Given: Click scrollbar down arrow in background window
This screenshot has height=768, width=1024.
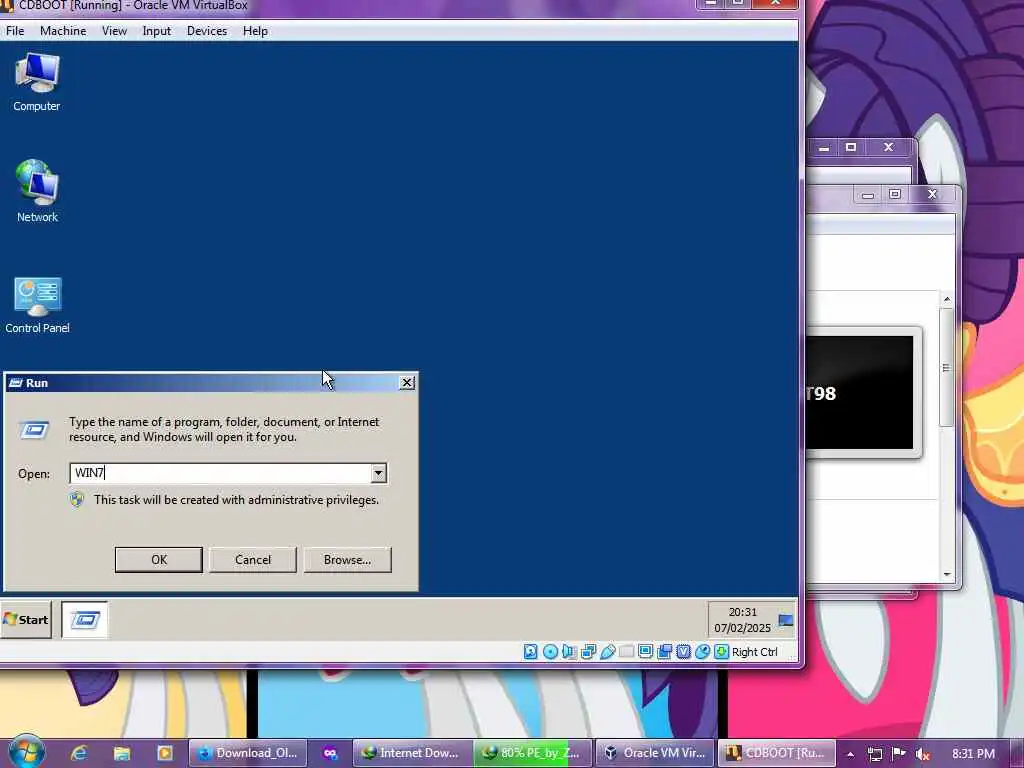Looking at the screenshot, I should pos(947,574).
